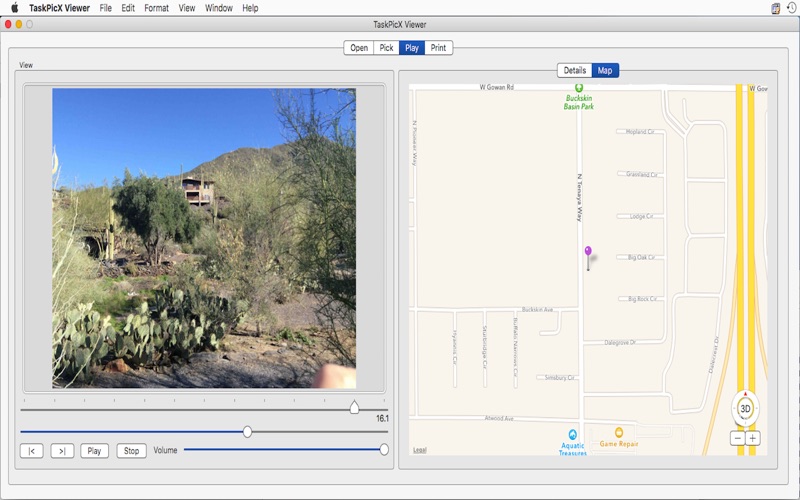800x500 pixels.
Task: Toggle 3D map compass control
Action: click(x=745, y=409)
